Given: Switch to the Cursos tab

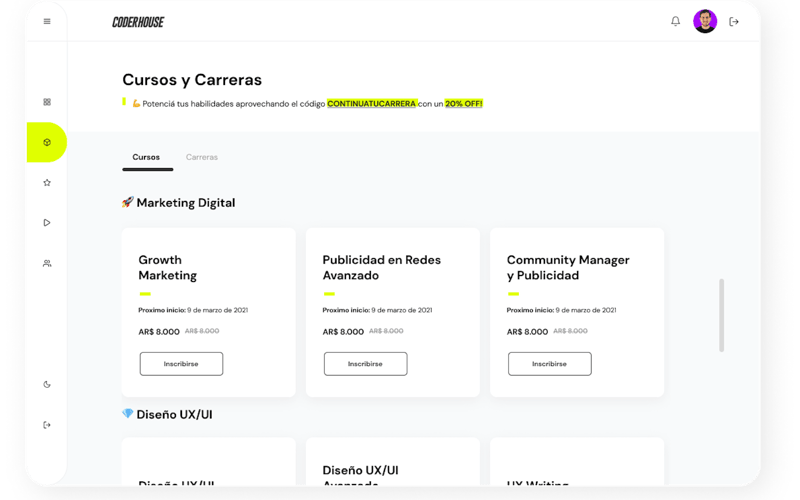Looking at the screenshot, I should tap(146, 157).
